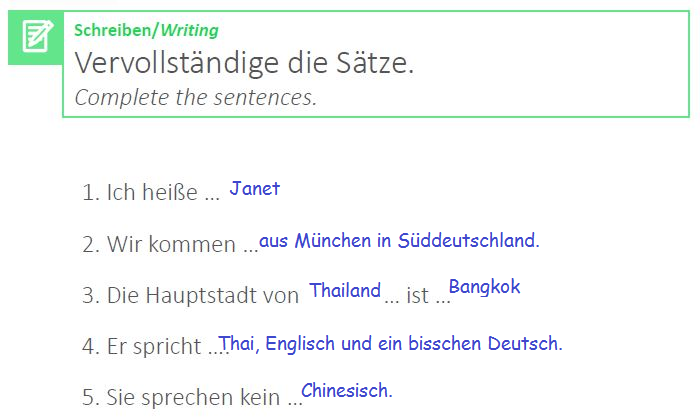700x419 pixels.
Task: Select the blue answer "Bangkok"
Action: (485, 288)
